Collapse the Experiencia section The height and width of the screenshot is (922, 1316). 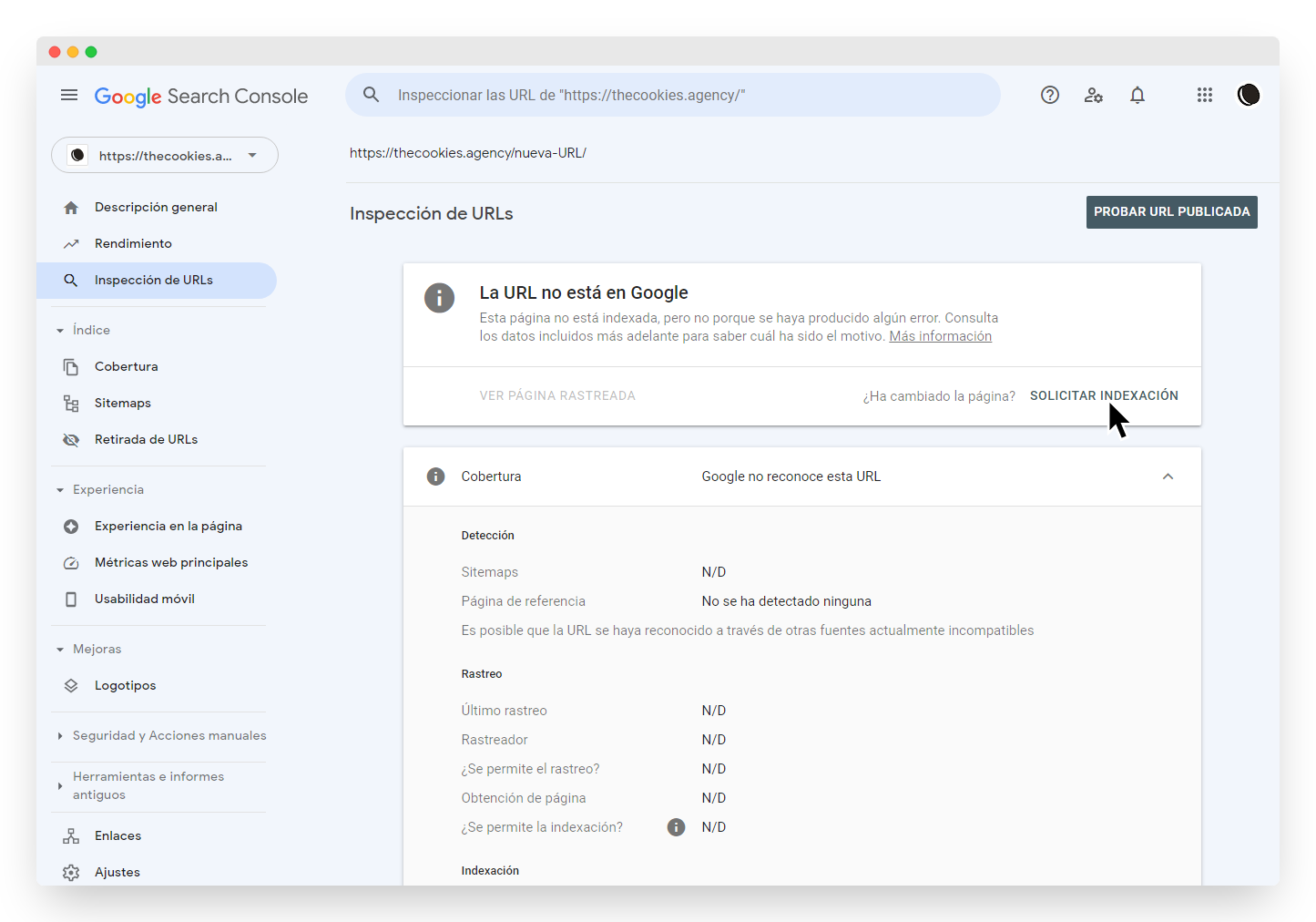(60, 490)
